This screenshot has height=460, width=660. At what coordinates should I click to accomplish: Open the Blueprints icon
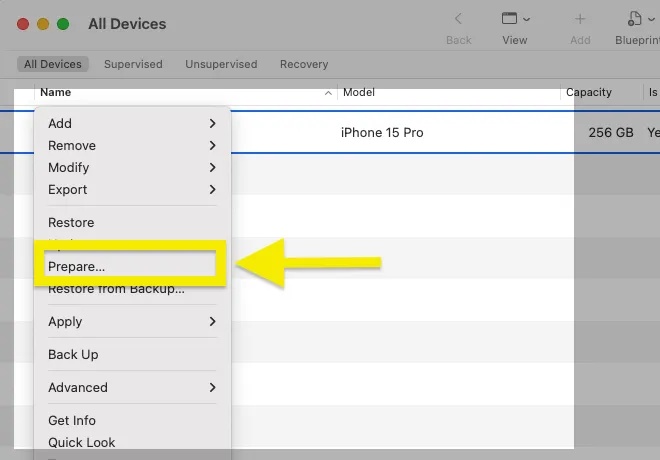(635, 19)
